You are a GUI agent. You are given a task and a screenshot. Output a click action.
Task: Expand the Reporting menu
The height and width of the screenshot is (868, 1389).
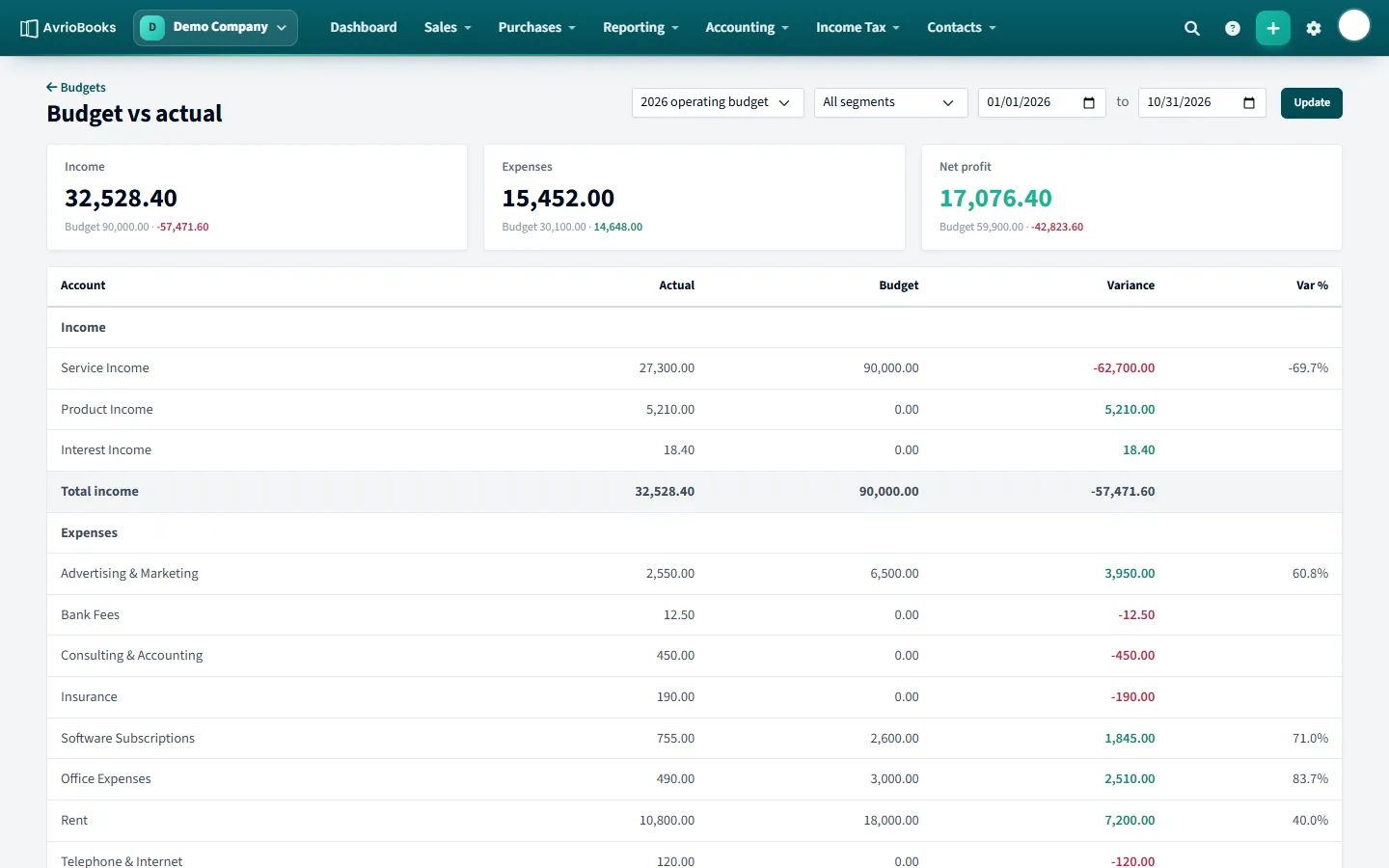(x=640, y=28)
